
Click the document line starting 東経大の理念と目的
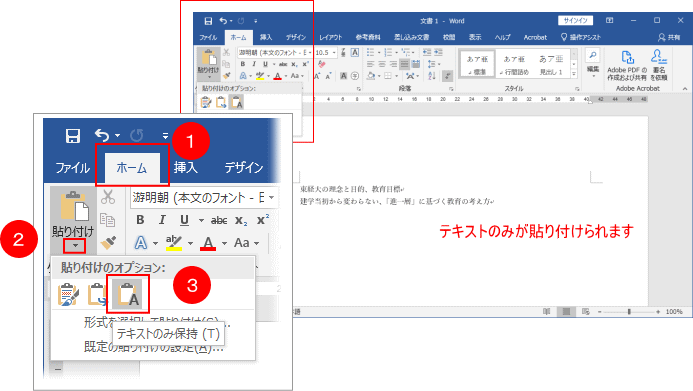352,189
